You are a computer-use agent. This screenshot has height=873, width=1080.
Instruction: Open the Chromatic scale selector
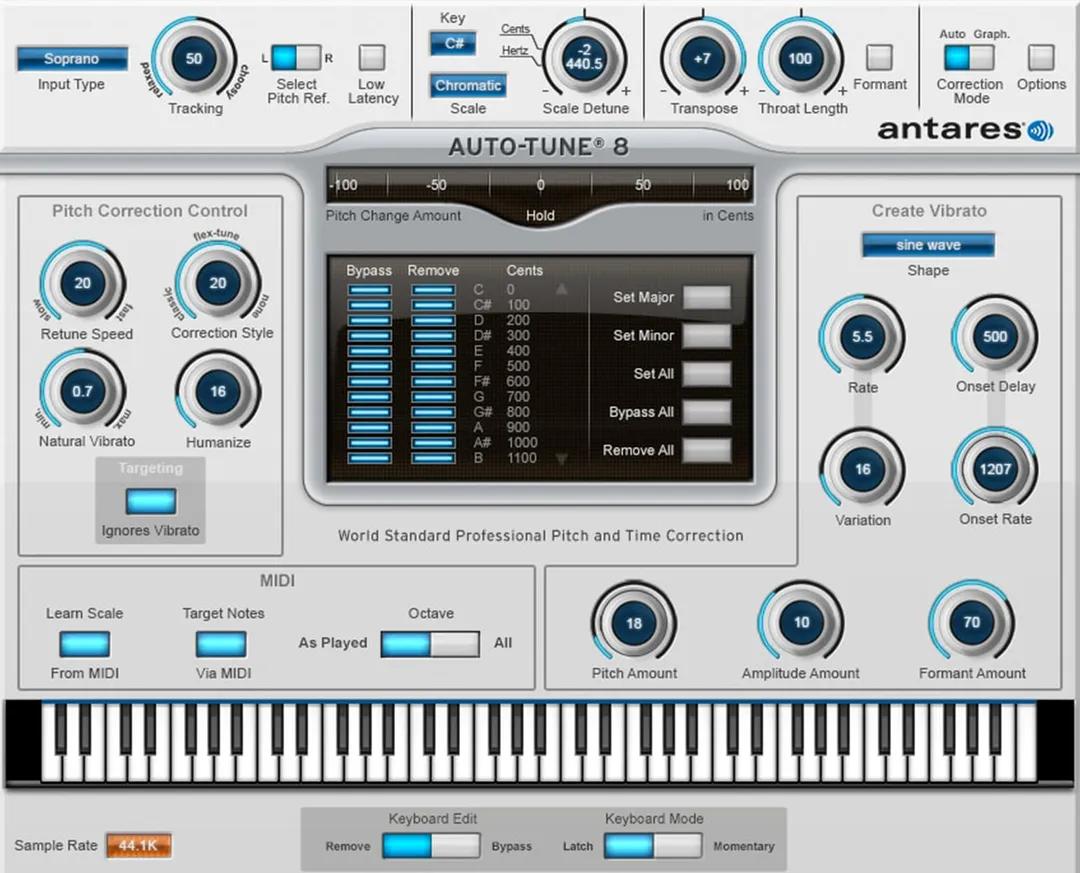click(467, 86)
